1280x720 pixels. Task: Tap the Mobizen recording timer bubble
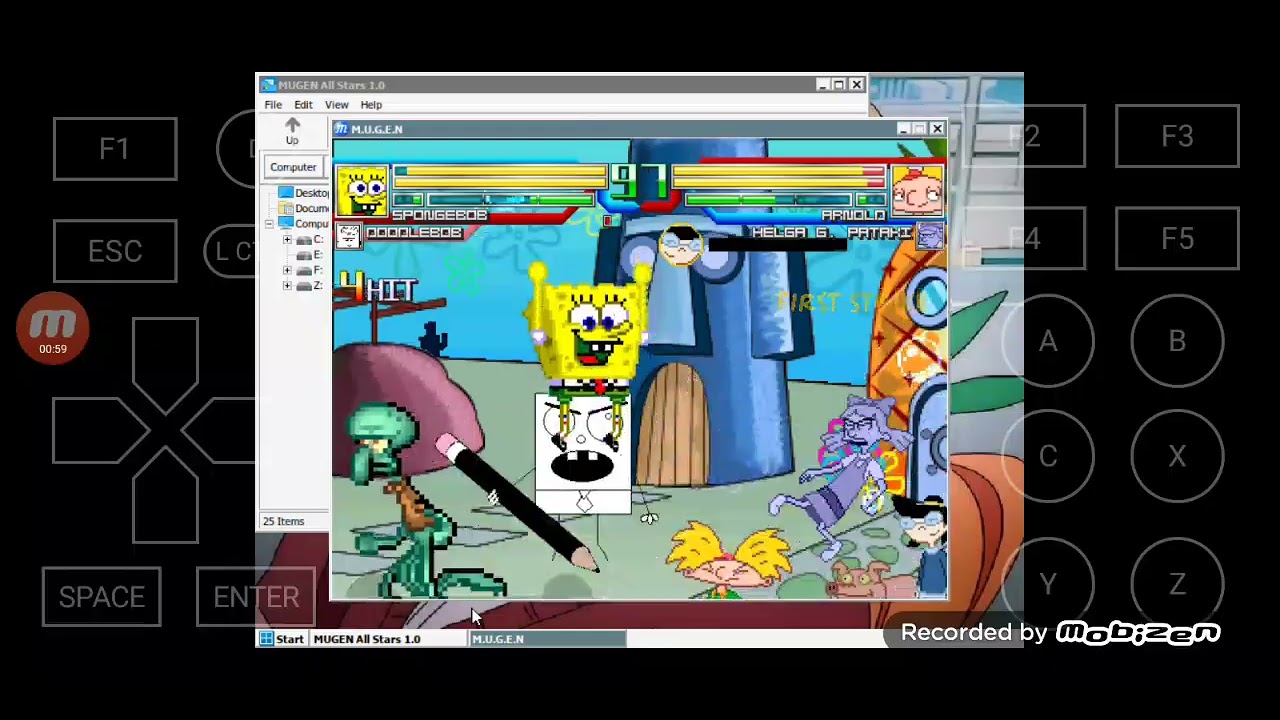[53, 328]
